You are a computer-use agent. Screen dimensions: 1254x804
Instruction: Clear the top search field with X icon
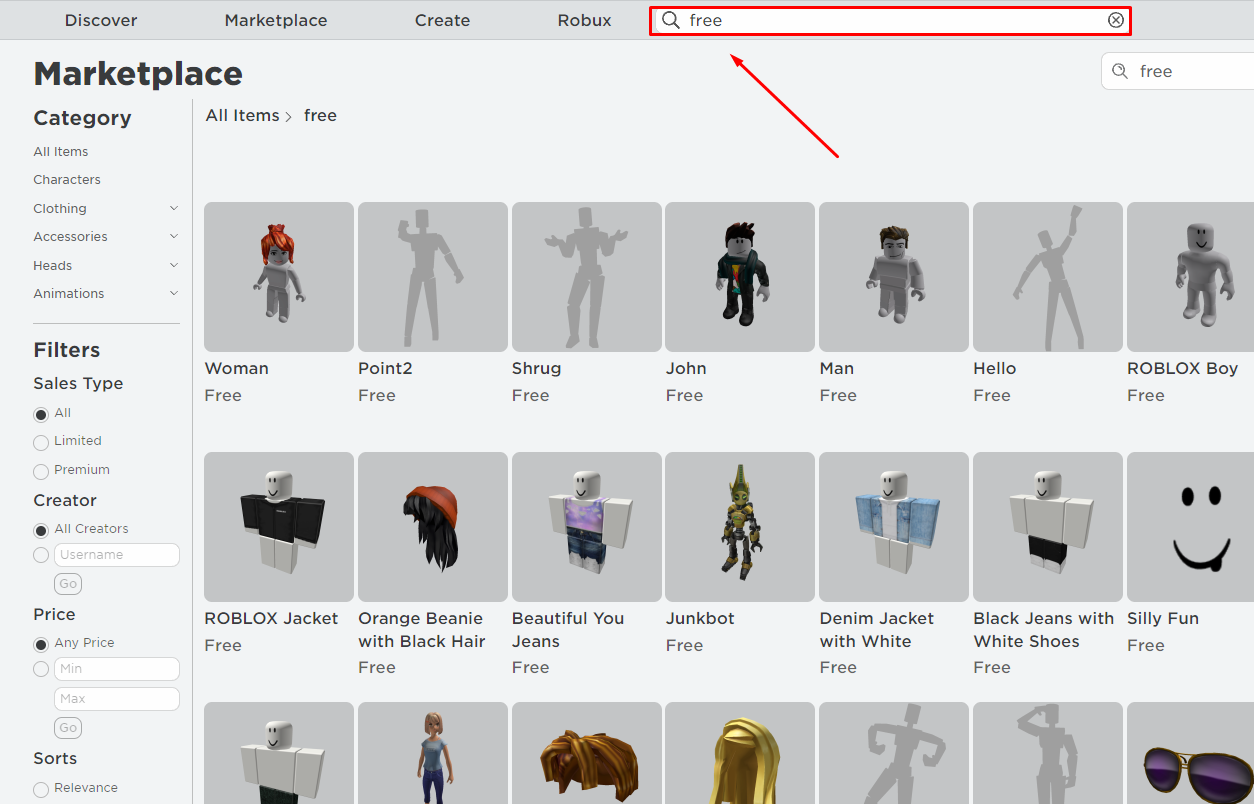point(1115,20)
